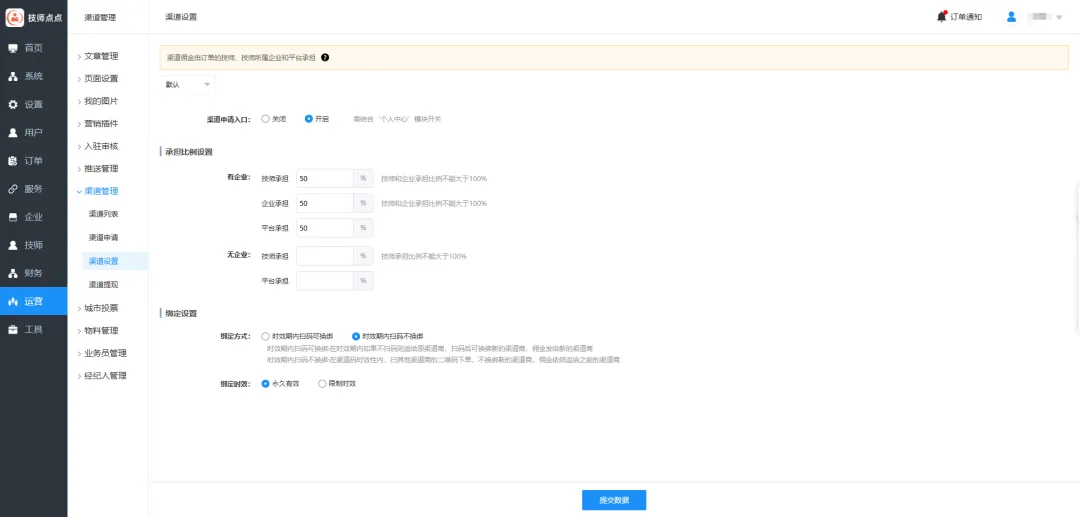Open the 默认 dropdown
This screenshot has width=1080, height=517.
click(x=188, y=85)
